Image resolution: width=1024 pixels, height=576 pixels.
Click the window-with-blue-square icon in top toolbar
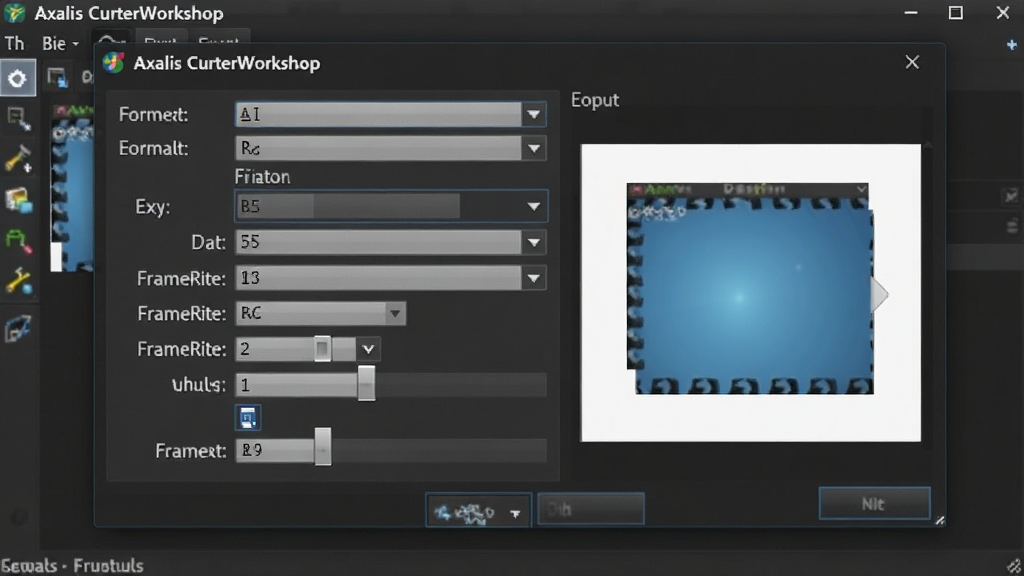coord(57,78)
